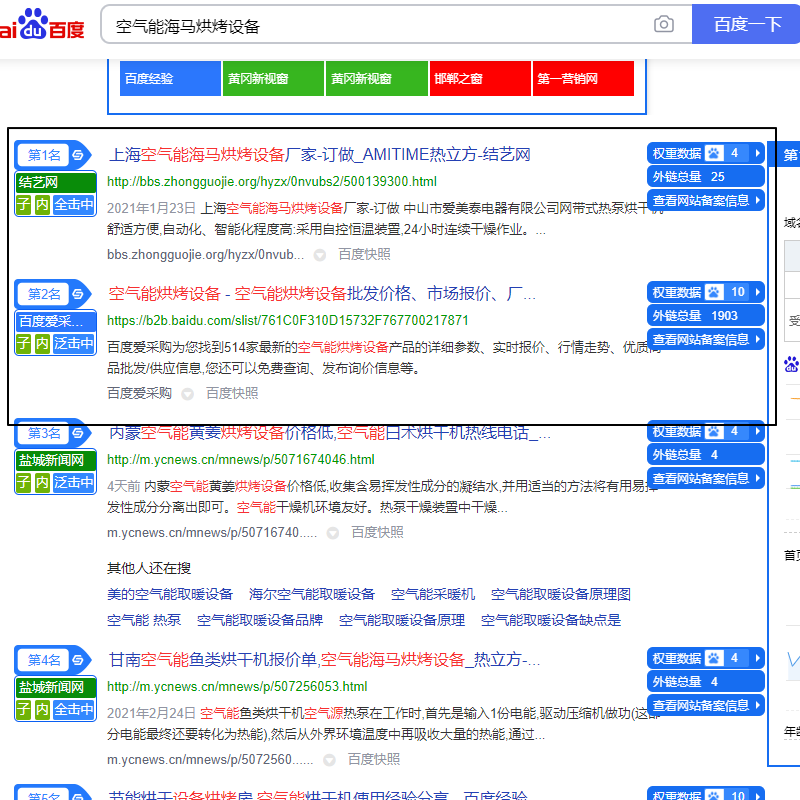Expand dropdown arrow beside m.ycnews.cn/mnews/p/5072560
This screenshot has width=800, height=800.
tap(330, 760)
